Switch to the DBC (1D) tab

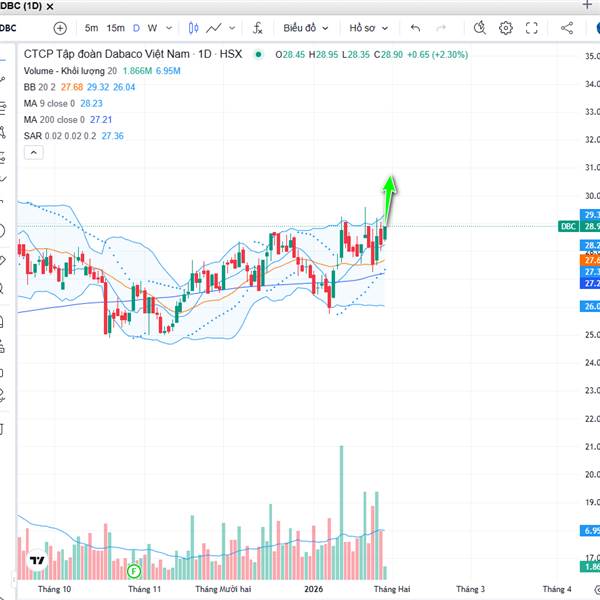point(21,6)
